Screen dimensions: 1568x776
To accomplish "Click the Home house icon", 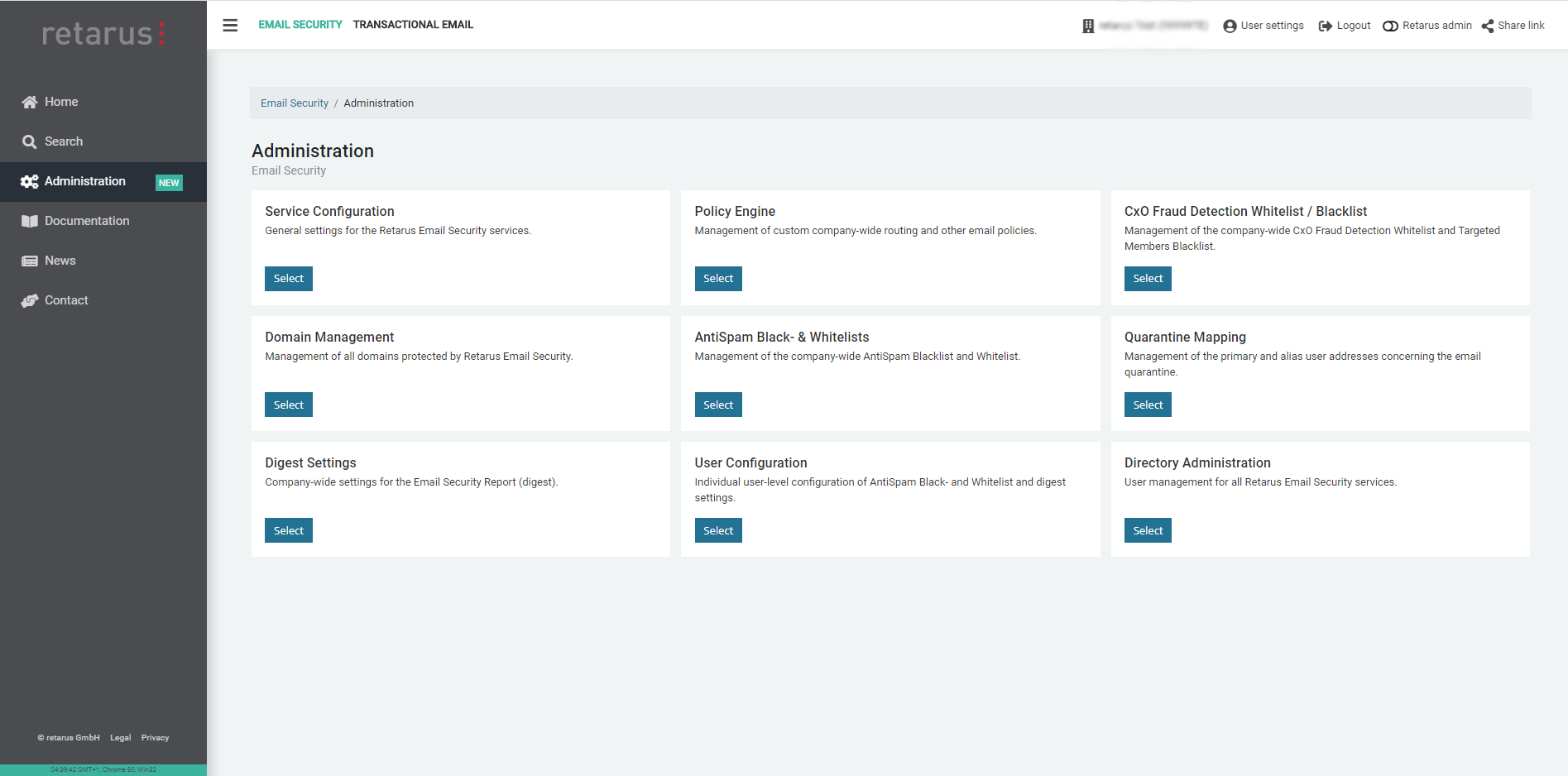I will (30, 102).
